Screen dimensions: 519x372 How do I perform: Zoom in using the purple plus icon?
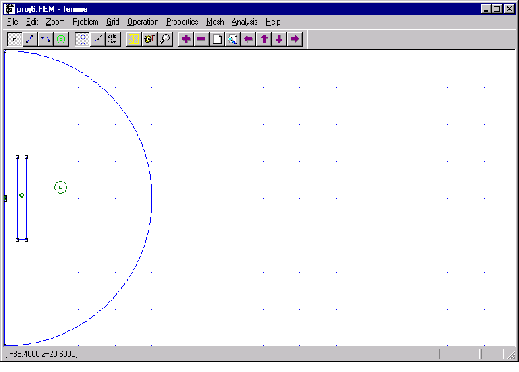(186, 39)
